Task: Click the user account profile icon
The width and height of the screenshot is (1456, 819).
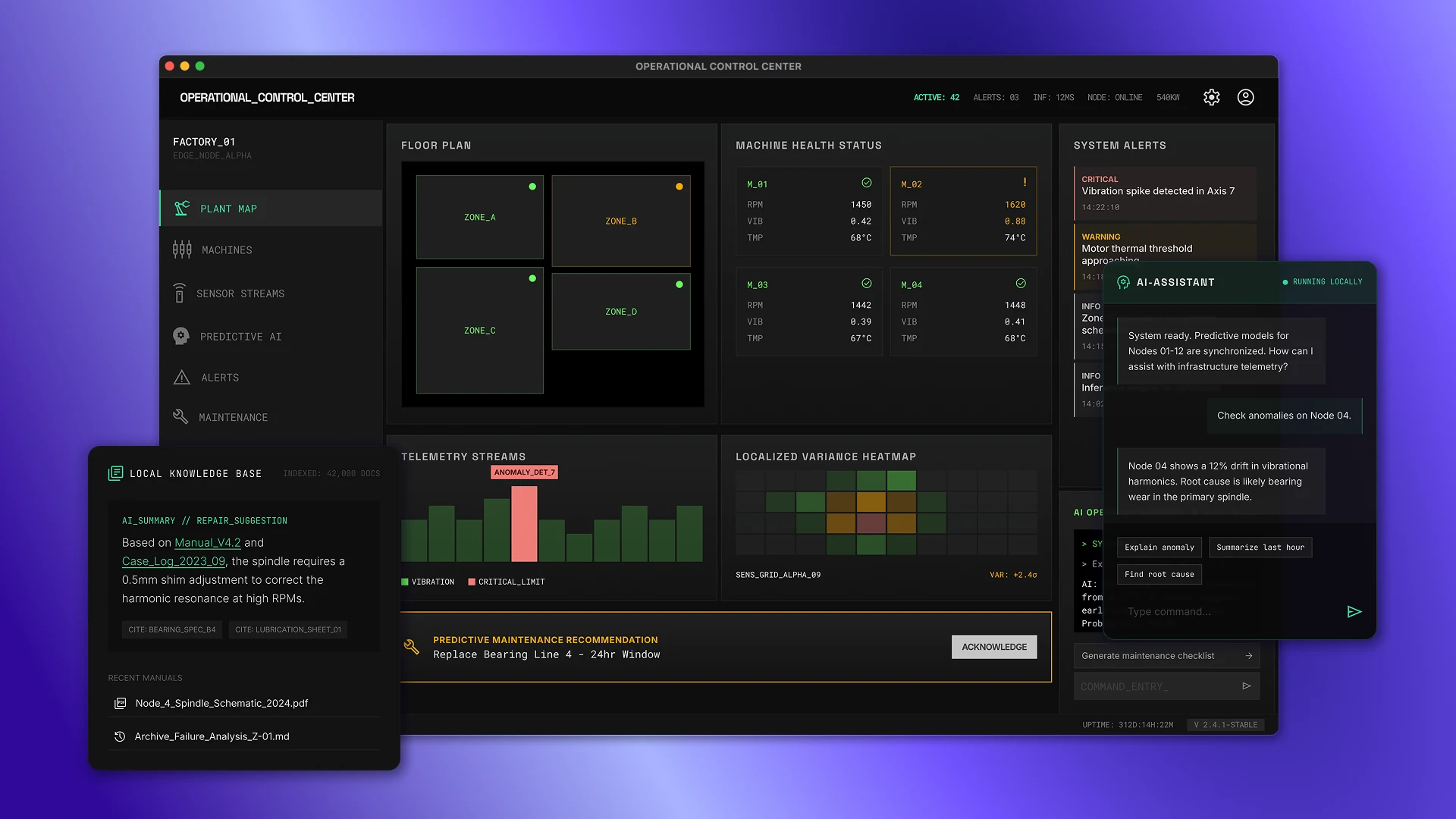Action: coord(1245,97)
